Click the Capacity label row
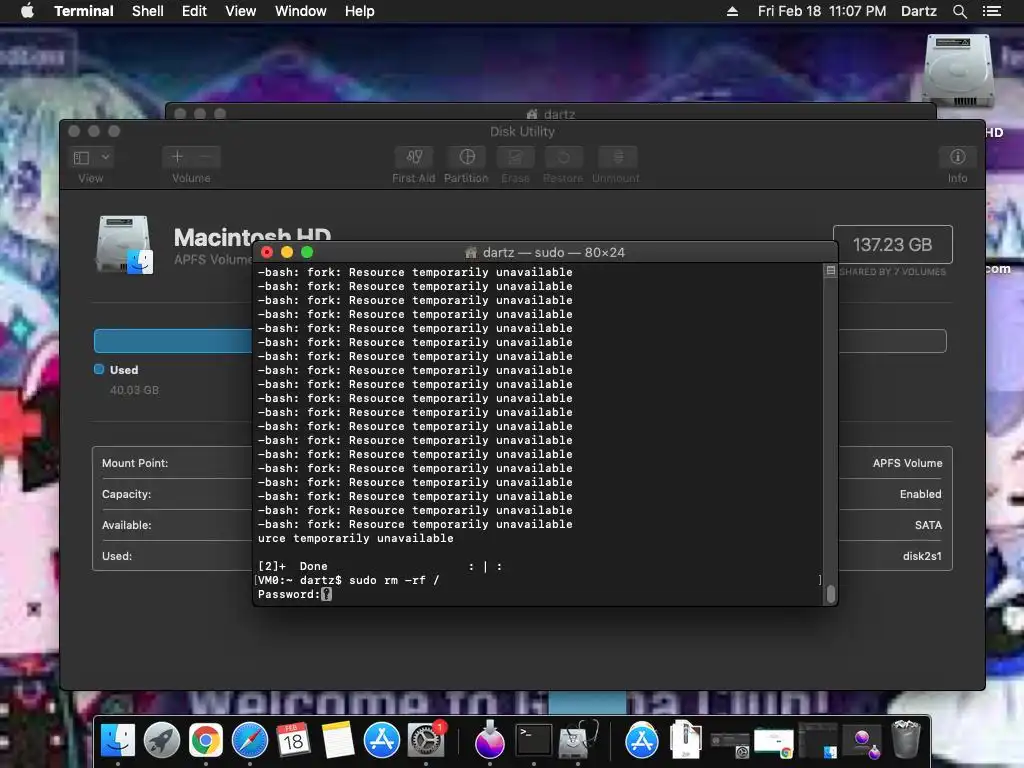 tap(126, 494)
